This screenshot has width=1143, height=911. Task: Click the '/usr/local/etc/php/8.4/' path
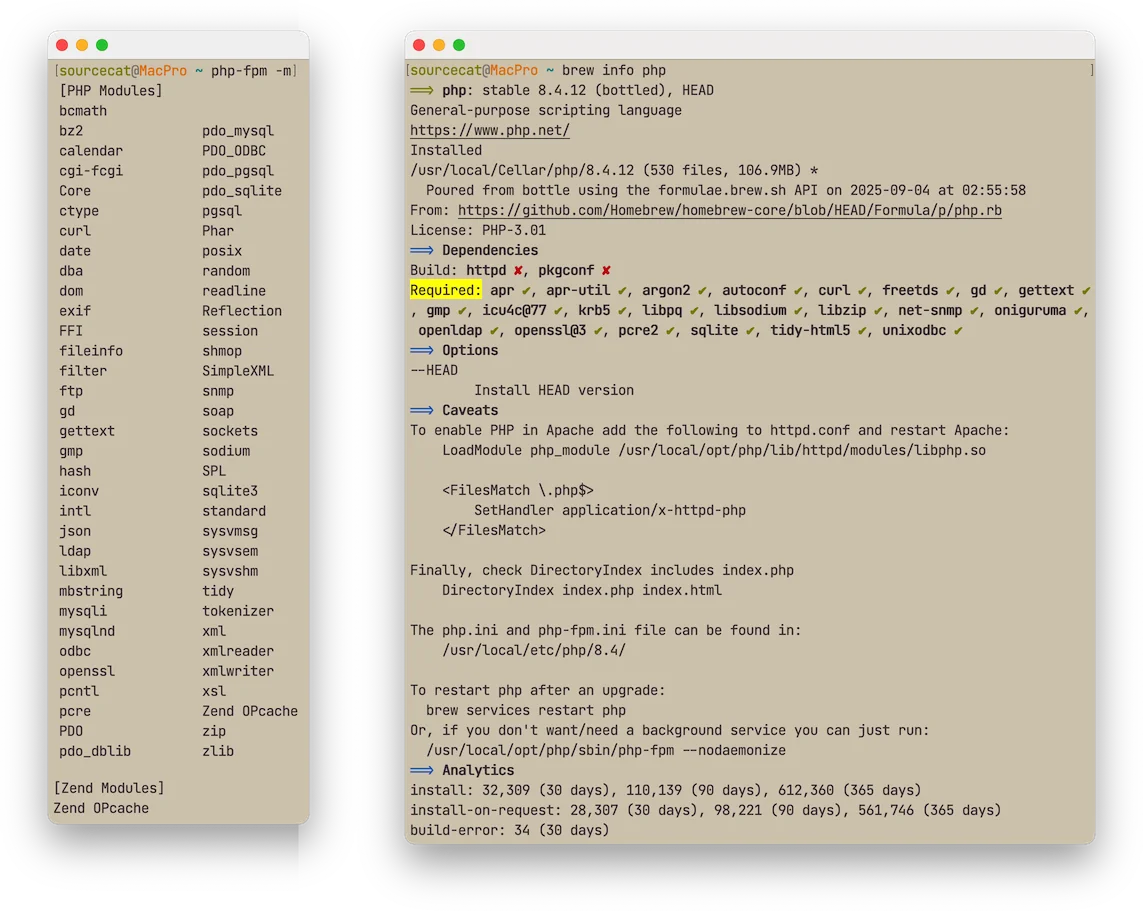coord(534,650)
